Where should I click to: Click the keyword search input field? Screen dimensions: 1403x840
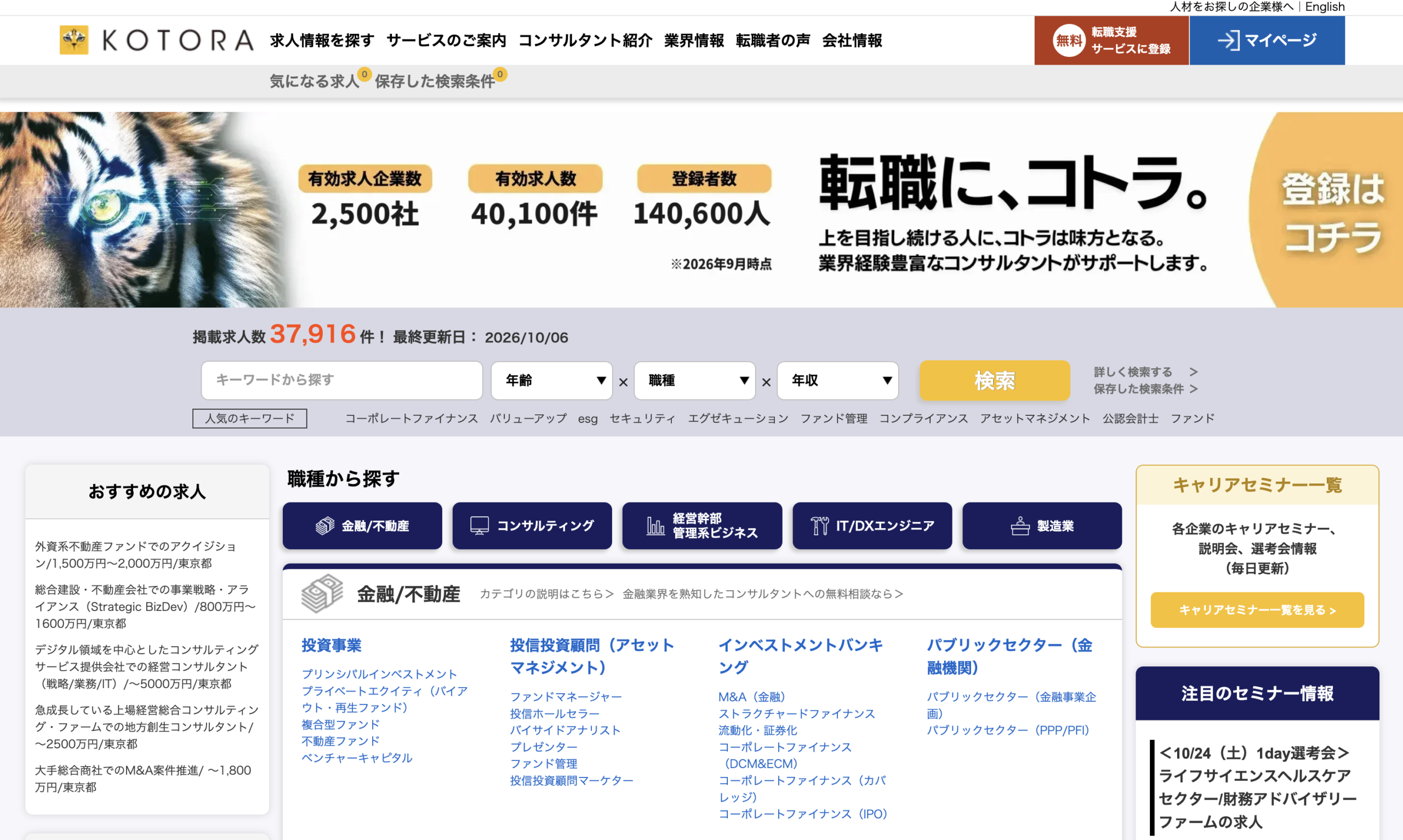click(x=342, y=380)
